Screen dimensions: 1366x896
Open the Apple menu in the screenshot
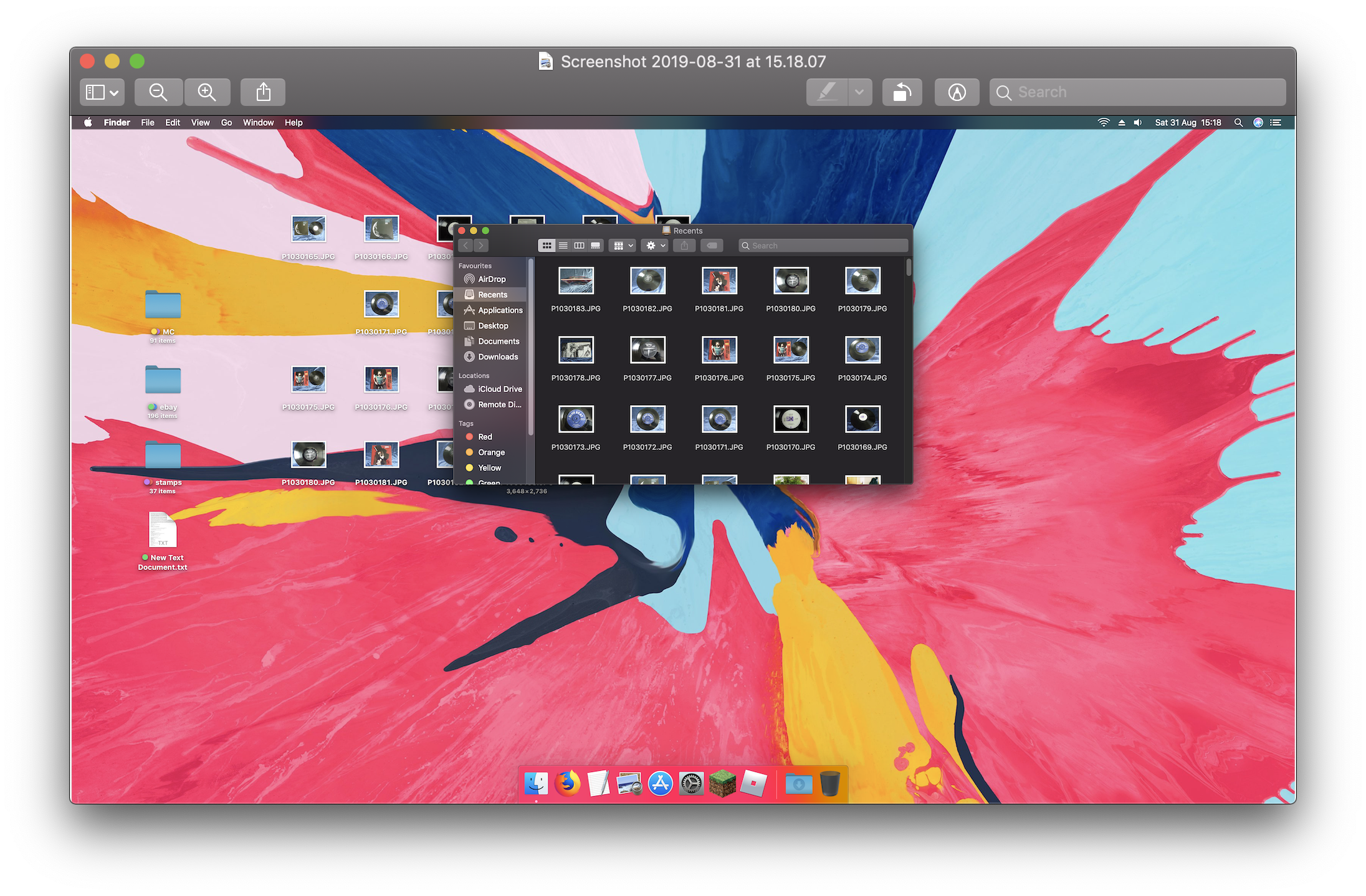coord(88,123)
